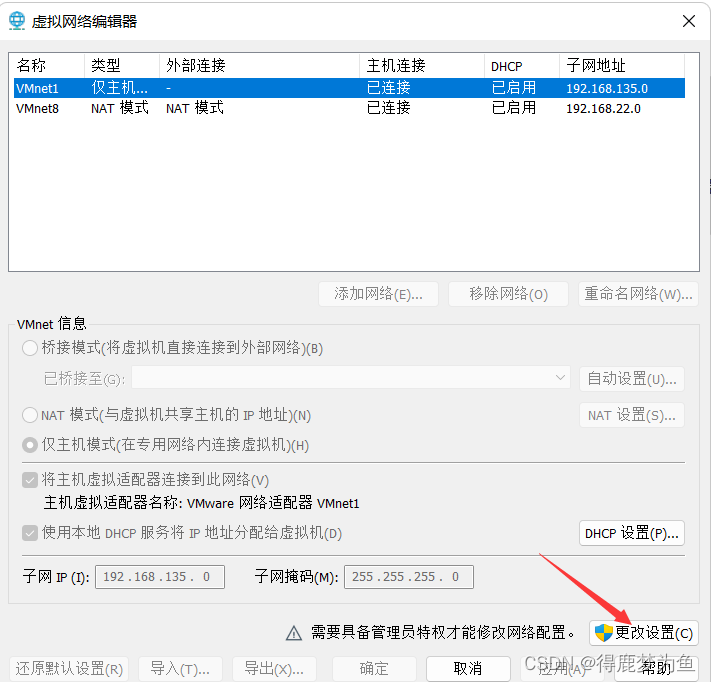Image resolution: width=711 pixels, height=682 pixels.
Task: Click the 重命名网络(W)... button
Action: (638, 294)
